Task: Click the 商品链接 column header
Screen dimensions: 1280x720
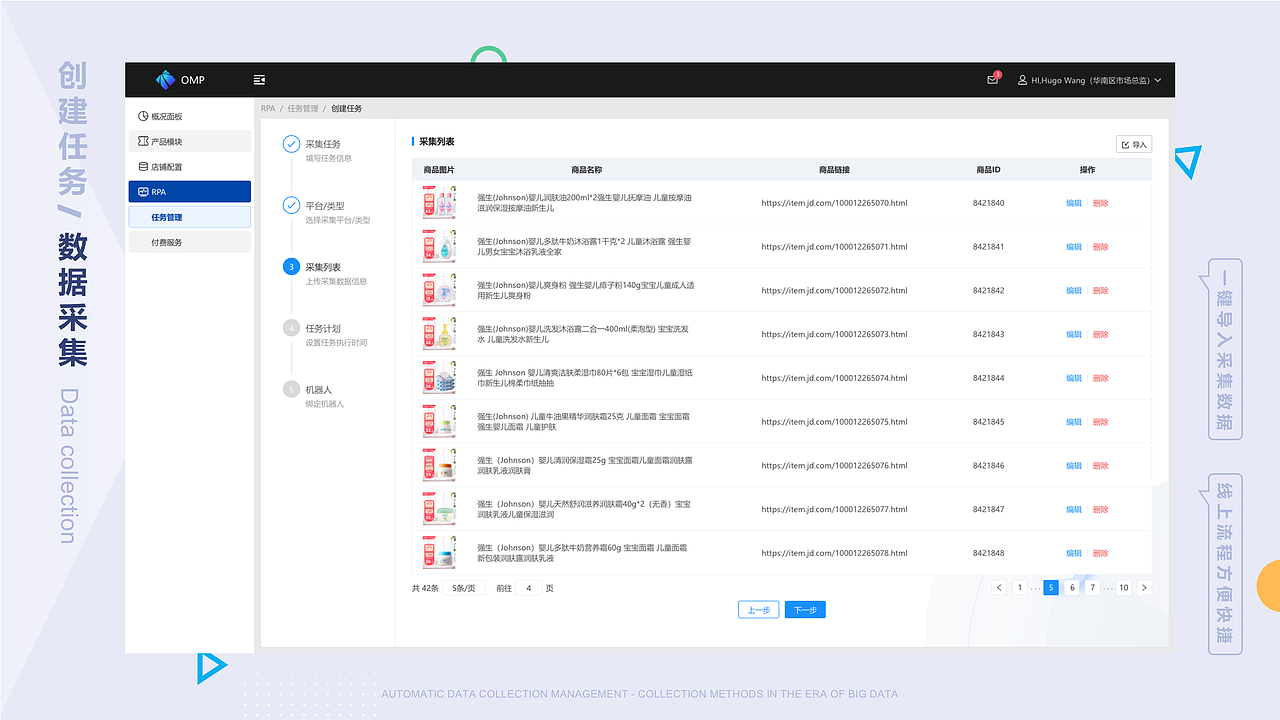Action: click(x=834, y=169)
